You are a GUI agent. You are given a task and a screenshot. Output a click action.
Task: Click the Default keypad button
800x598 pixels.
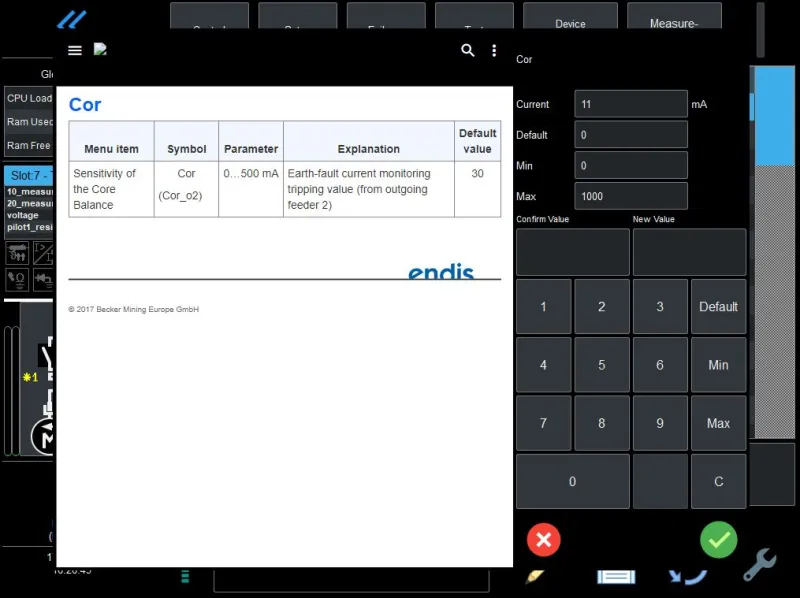[x=718, y=307]
